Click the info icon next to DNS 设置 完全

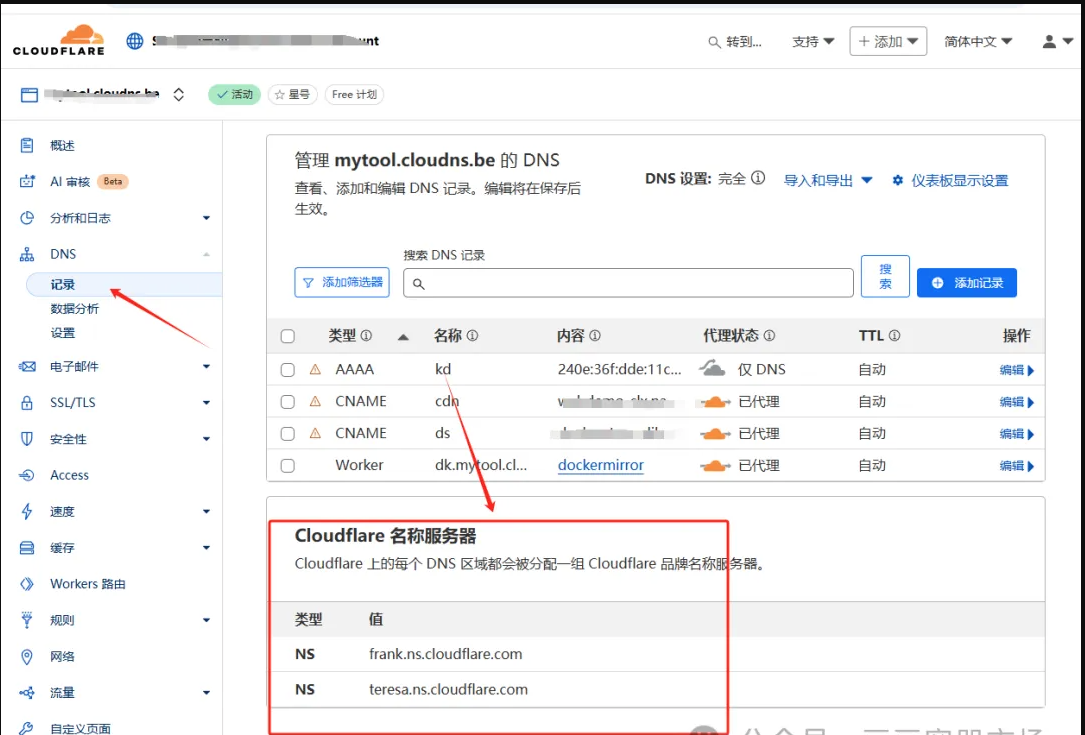[x=758, y=179]
